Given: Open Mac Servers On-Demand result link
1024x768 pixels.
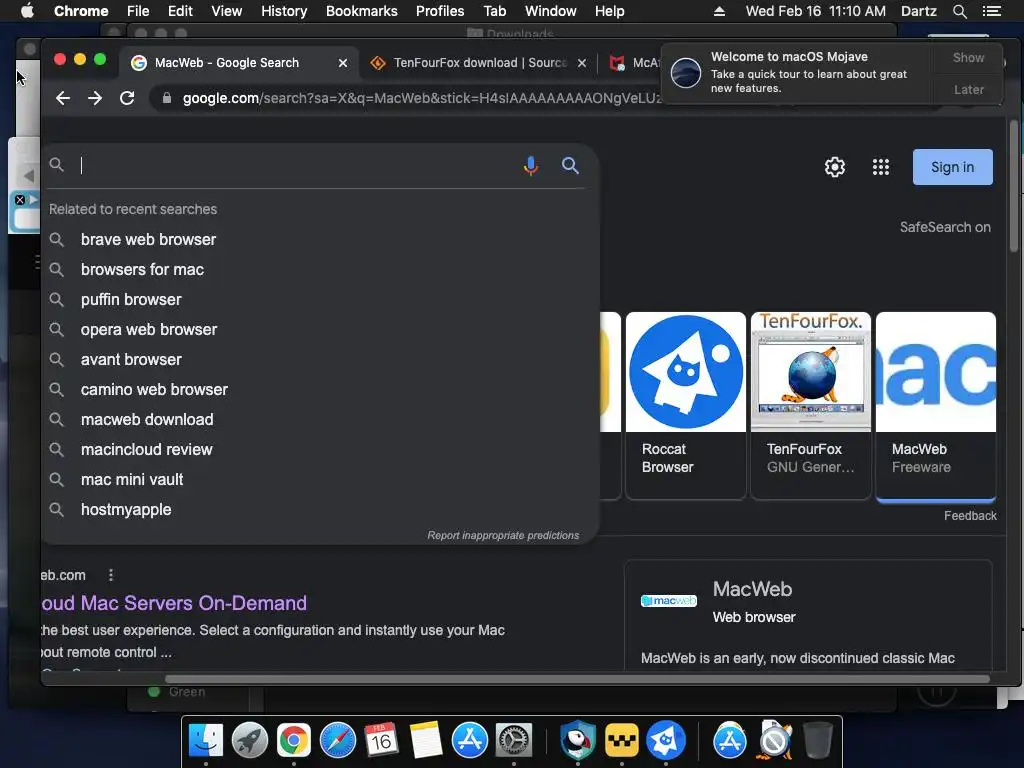Looking at the screenshot, I should click(174, 603).
